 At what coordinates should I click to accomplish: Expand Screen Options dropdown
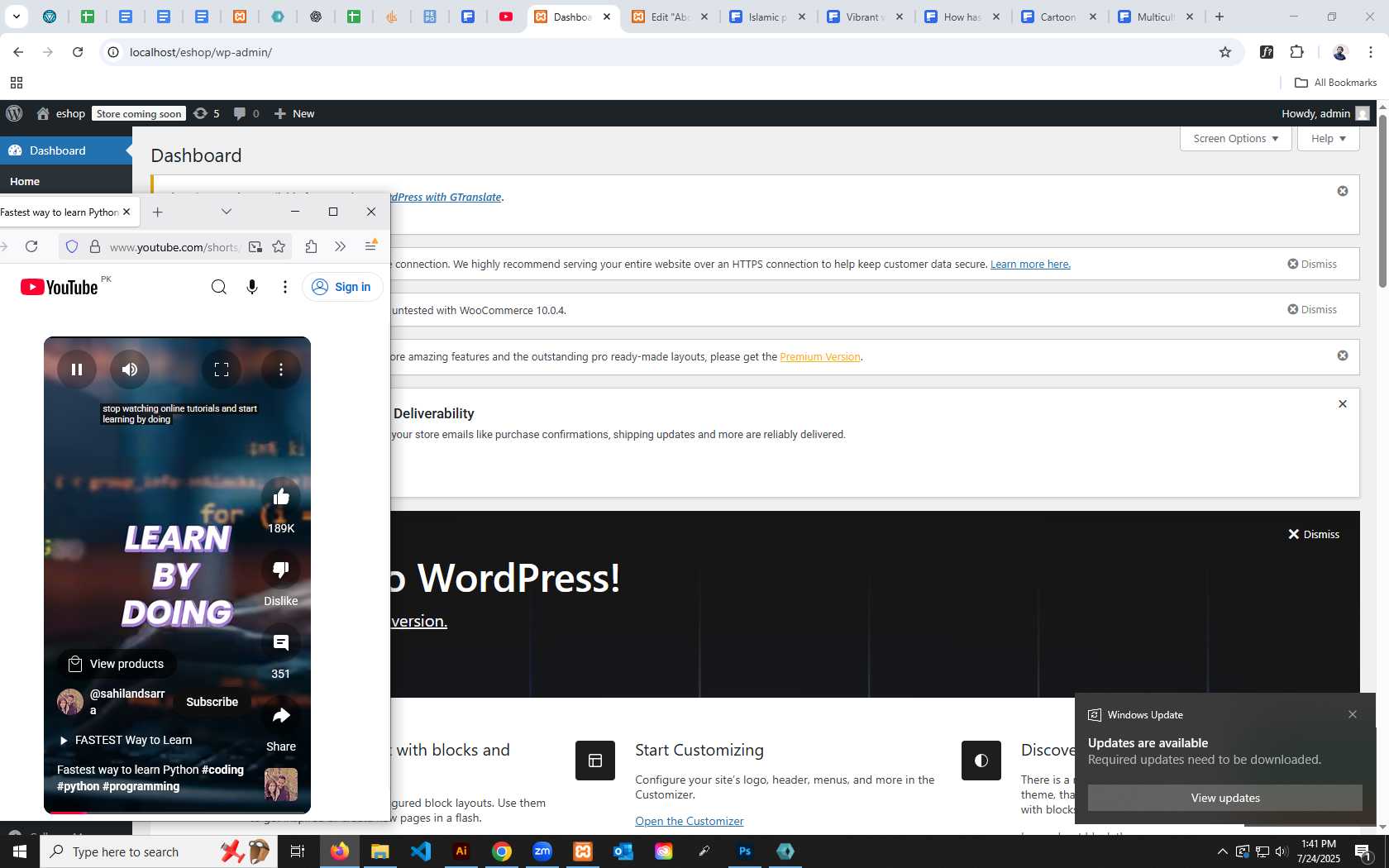pos(1235,139)
